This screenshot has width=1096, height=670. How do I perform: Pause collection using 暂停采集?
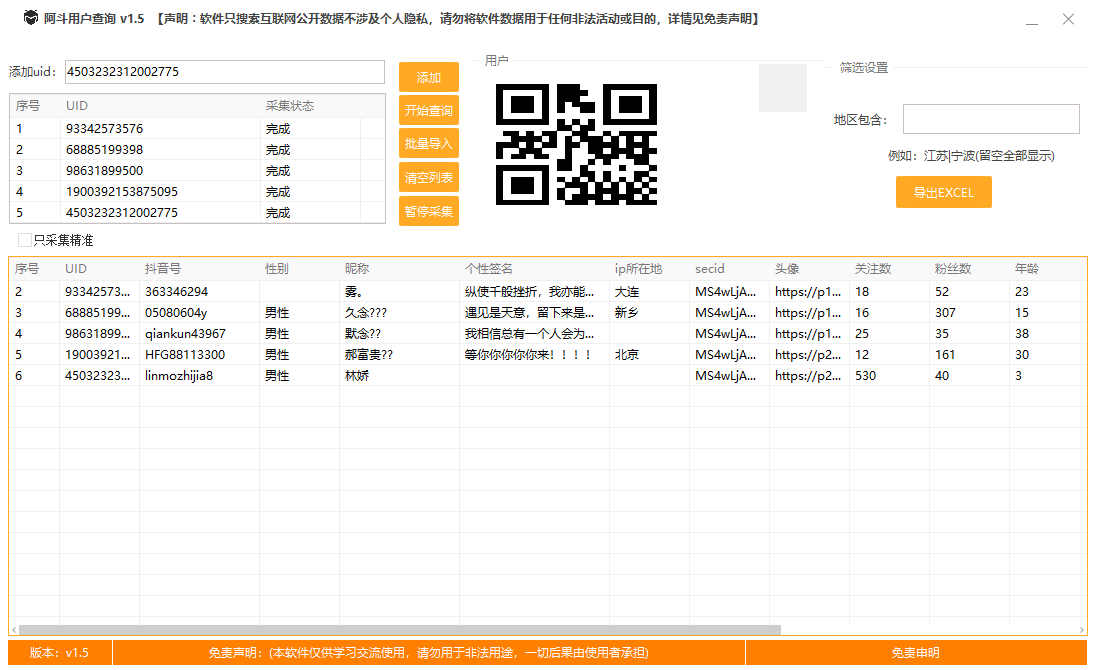click(428, 211)
